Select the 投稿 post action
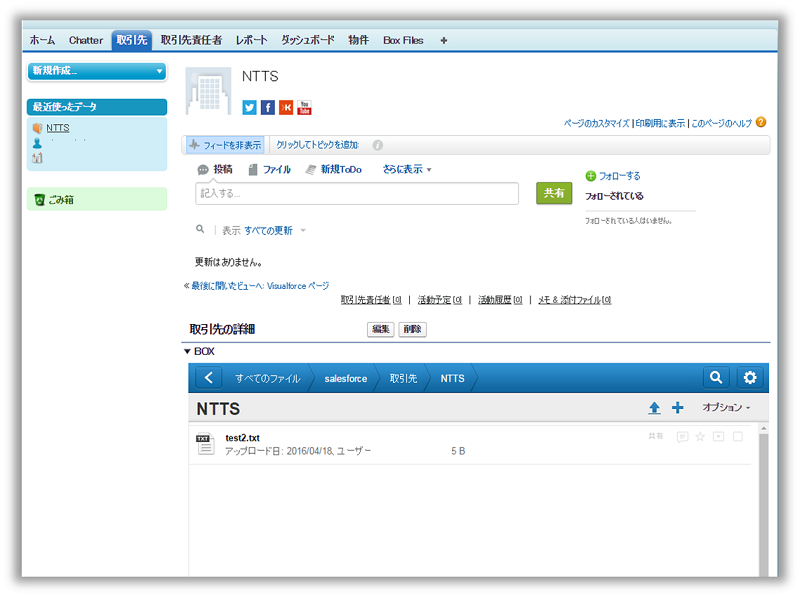 tap(215, 169)
